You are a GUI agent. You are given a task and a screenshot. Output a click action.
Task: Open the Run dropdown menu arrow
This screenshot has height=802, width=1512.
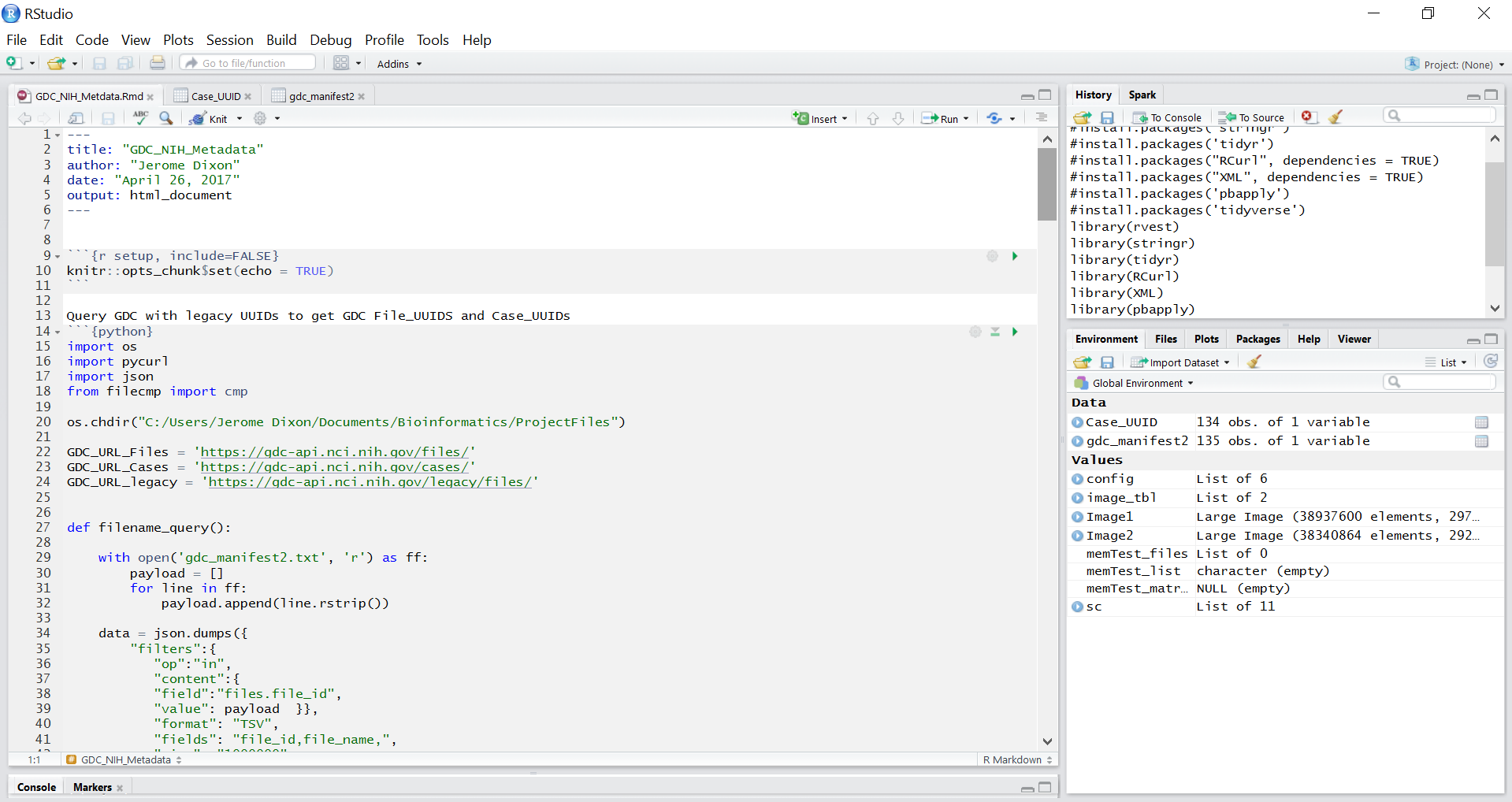(966, 119)
